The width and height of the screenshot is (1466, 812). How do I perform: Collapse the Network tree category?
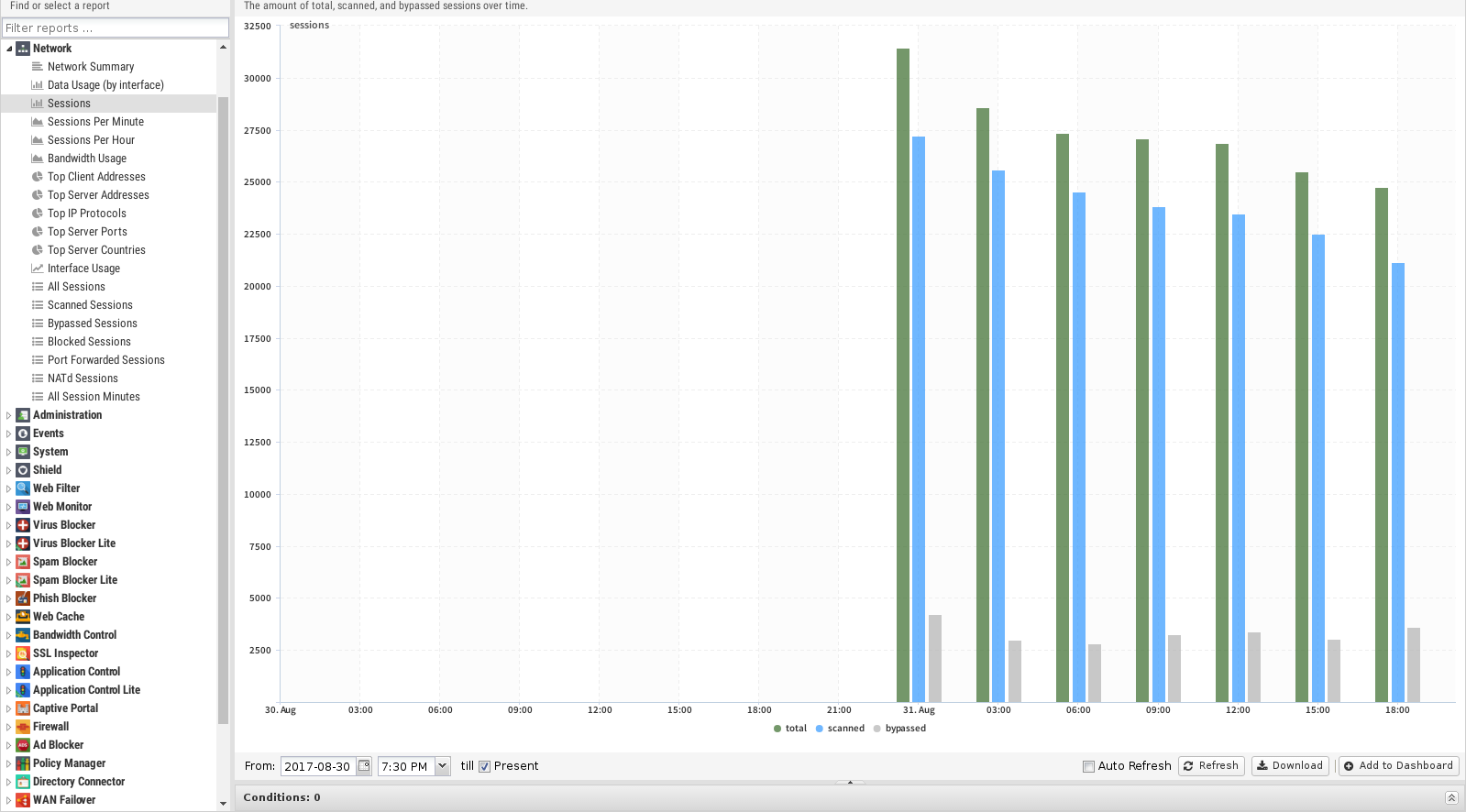[9, 49]
